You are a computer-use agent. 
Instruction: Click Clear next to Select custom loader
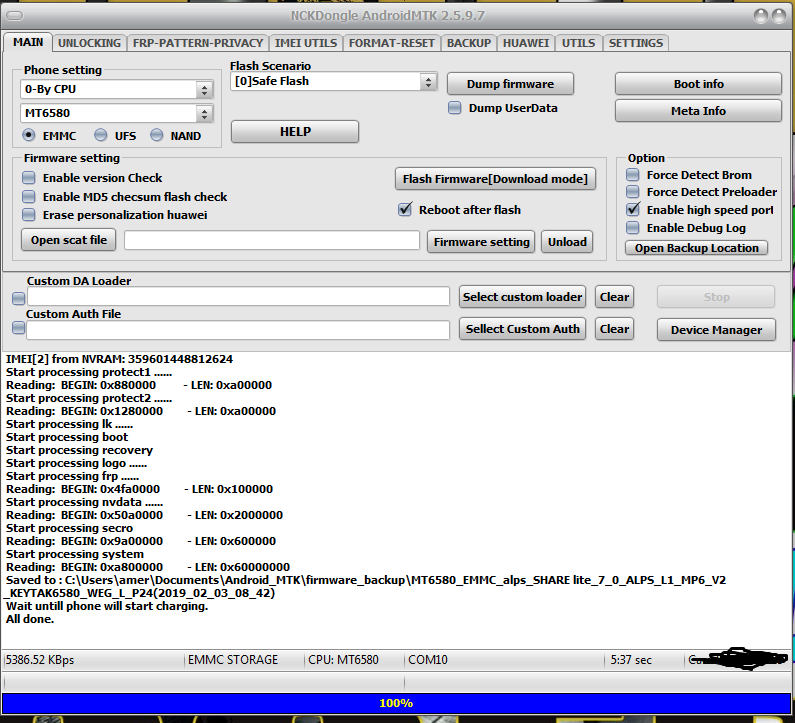pos(614,297)
